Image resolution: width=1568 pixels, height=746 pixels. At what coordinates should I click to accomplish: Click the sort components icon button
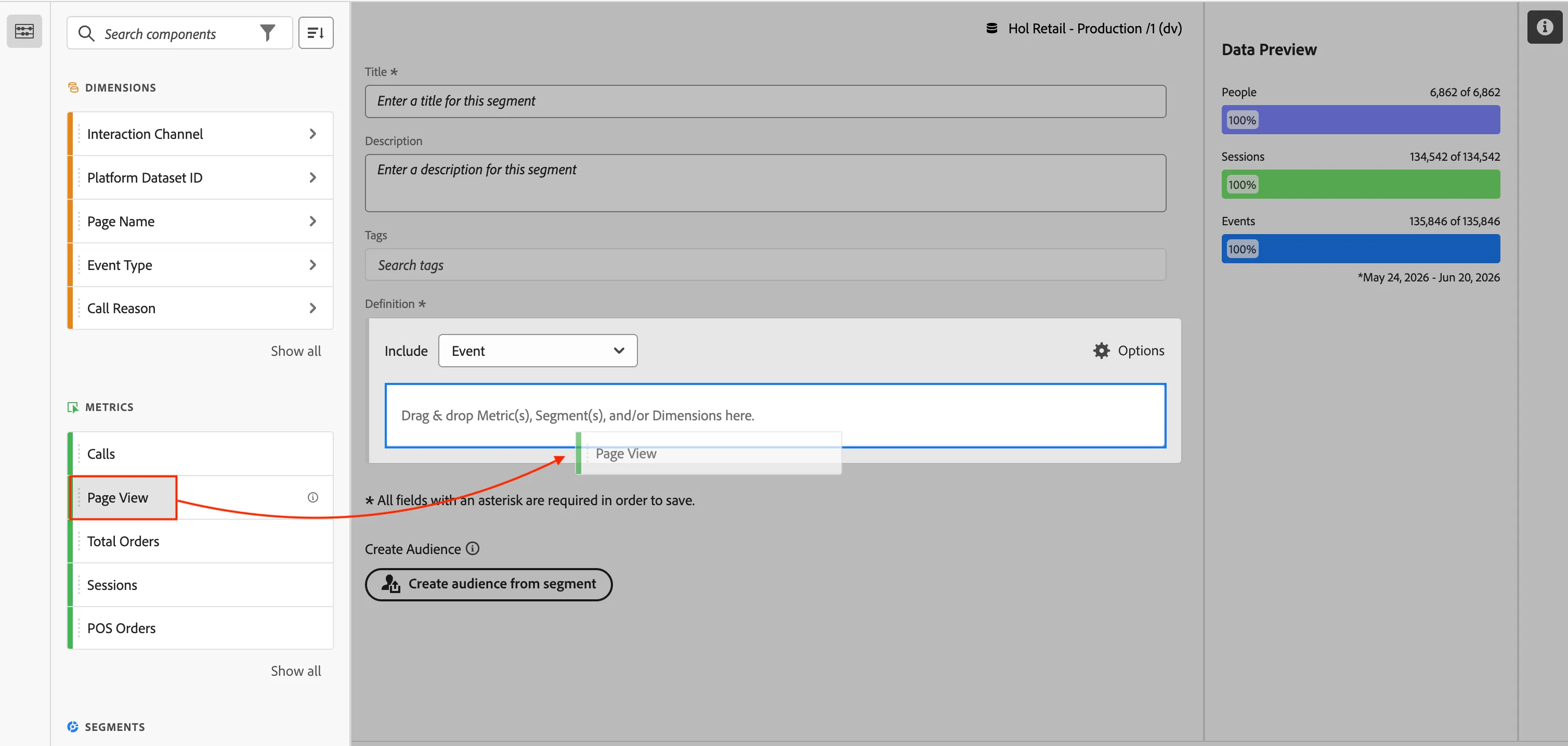315,33
